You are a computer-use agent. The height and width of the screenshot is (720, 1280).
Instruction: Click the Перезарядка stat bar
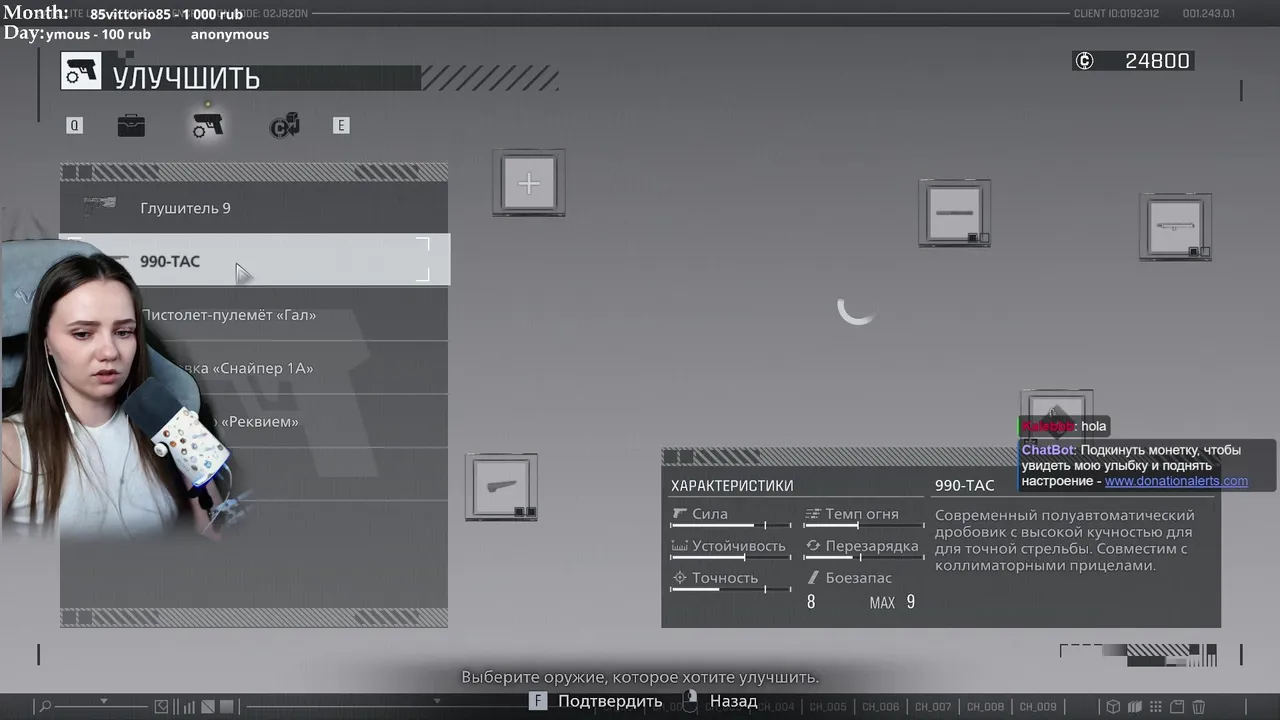tap(862, 557)
